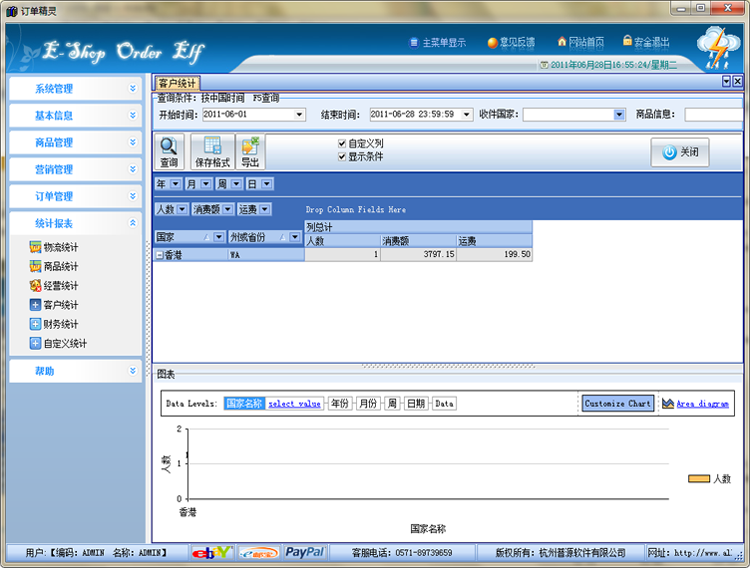Screen dimensions: 750x568
Task: Click the WA province cell
Action: [x=266, y=255]
